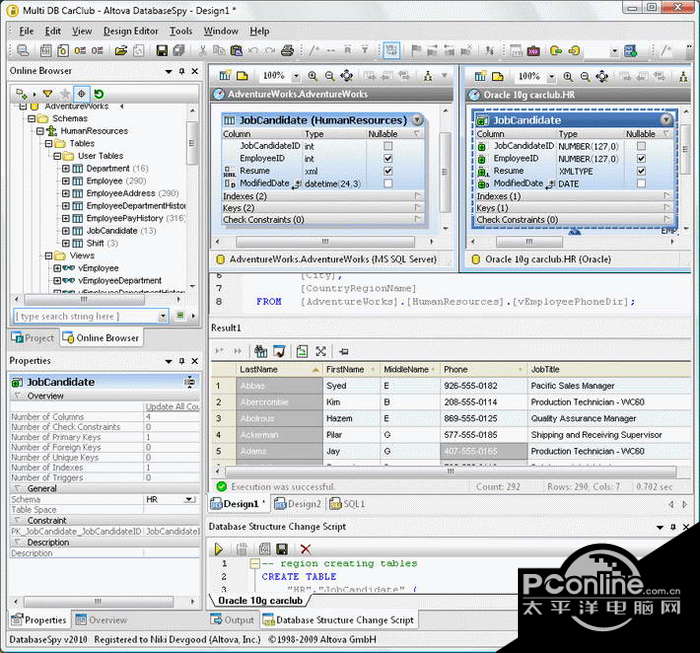Open the Design Editor menu
The image size is (700, 653).
[131, 31]
